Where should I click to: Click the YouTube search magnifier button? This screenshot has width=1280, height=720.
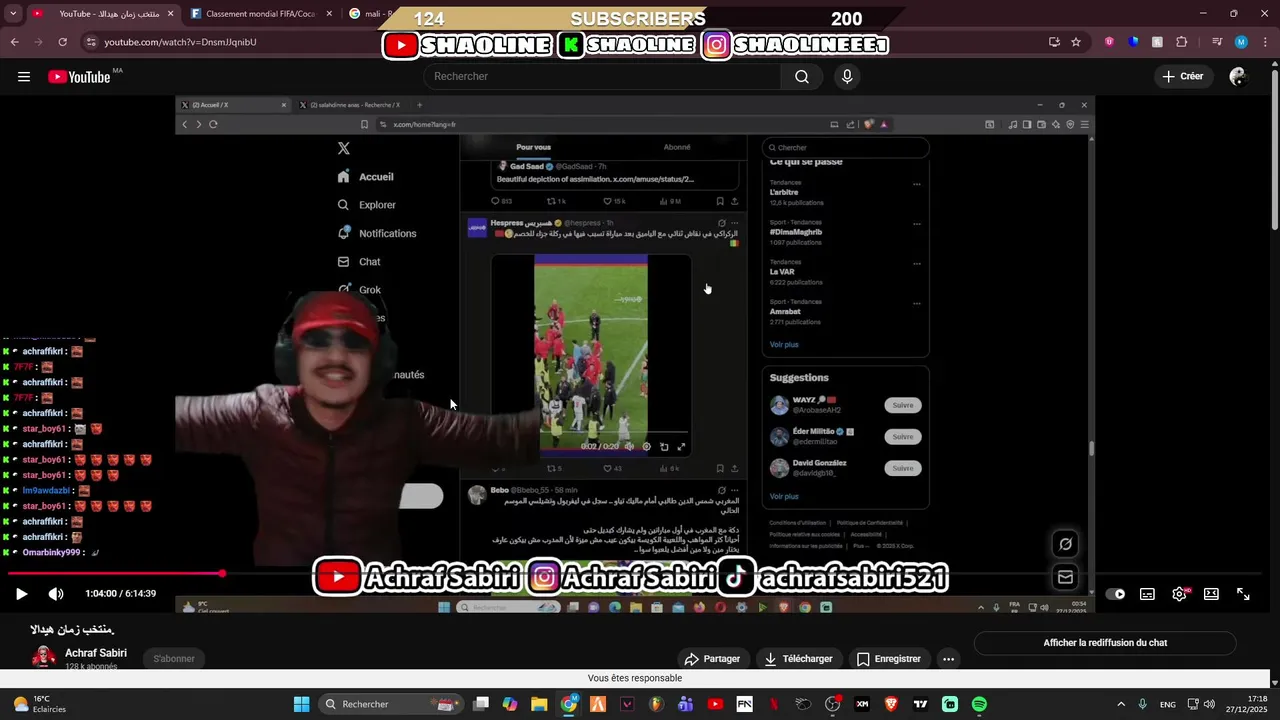coord(802,77)
